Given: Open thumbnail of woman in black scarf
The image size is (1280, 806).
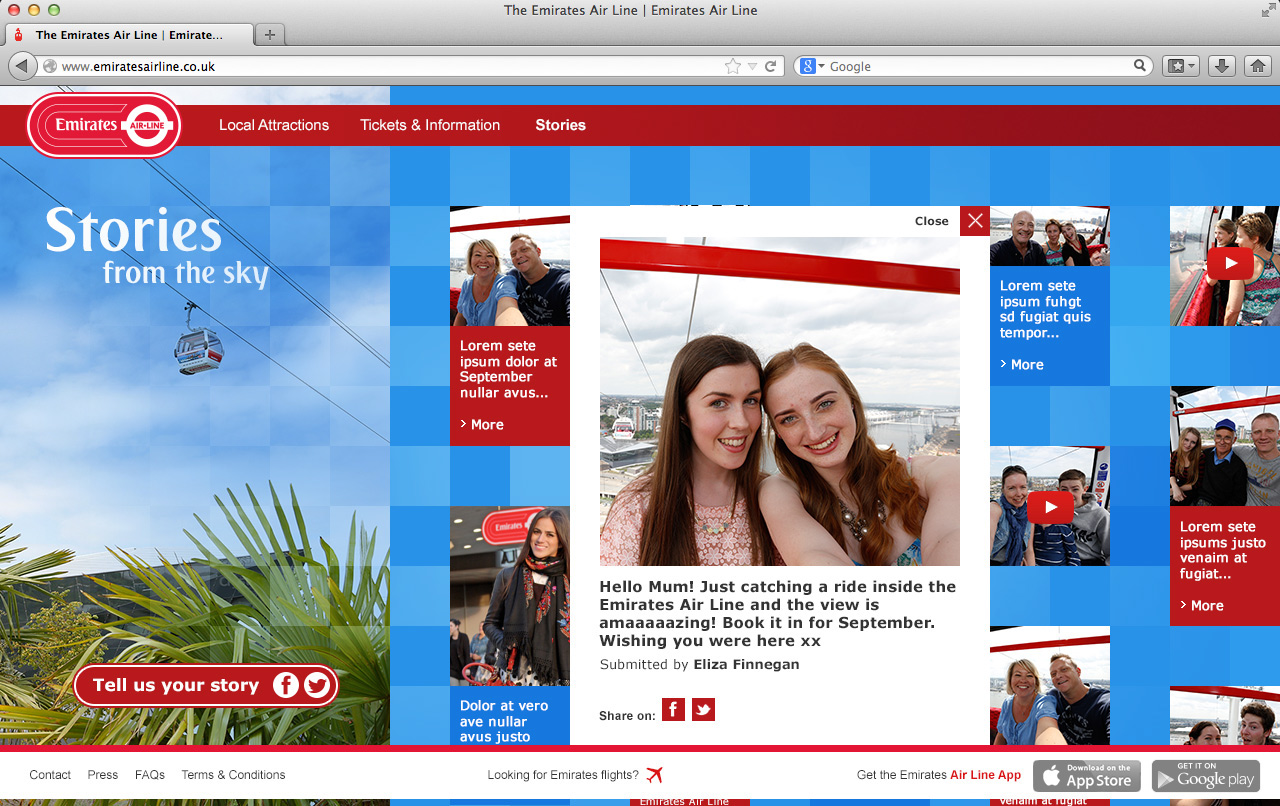Looking at the screenshot, I should tap(510, 596).
